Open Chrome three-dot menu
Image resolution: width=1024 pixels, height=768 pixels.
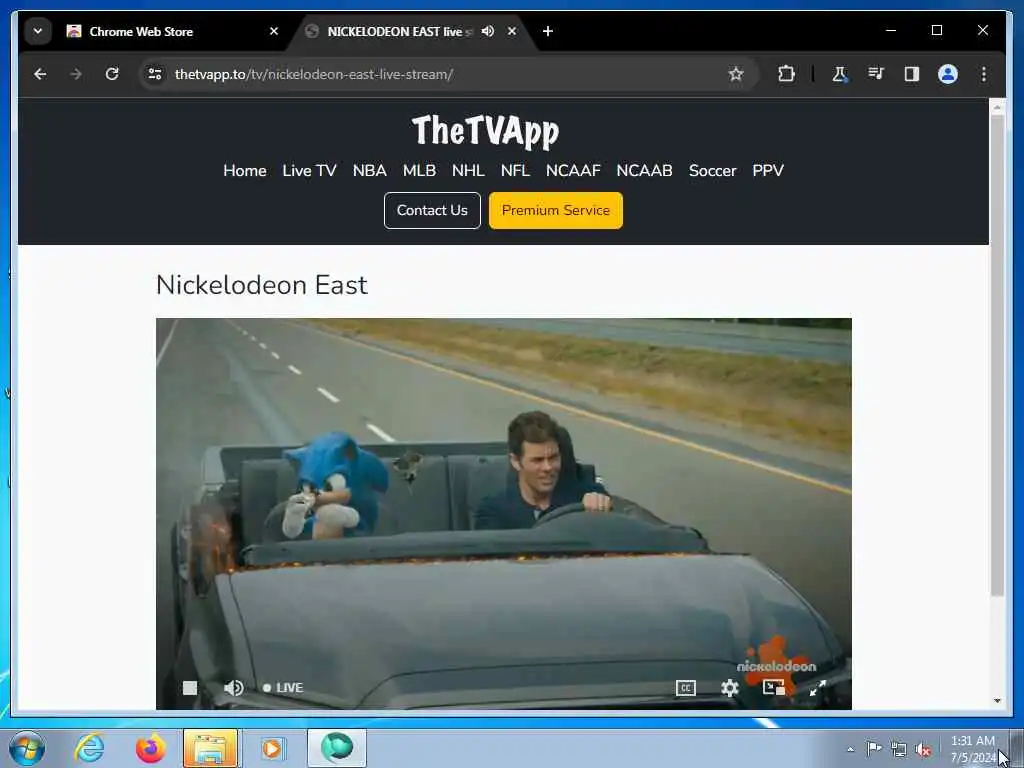pos(984,74)
